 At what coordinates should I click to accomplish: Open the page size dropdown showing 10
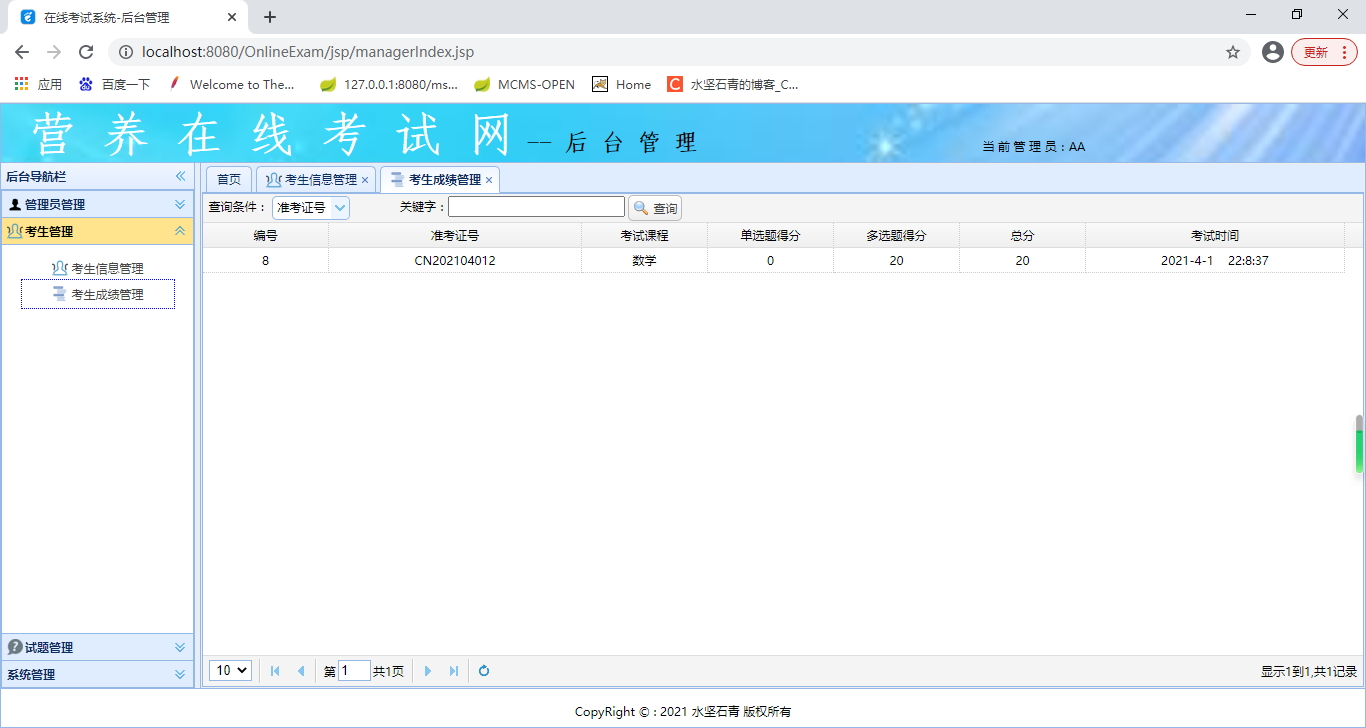(x=230, y=670)
